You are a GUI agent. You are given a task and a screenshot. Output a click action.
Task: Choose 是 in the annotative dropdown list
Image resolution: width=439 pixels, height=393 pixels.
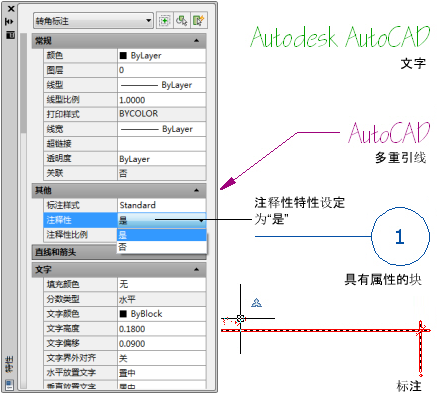[161, 235]
